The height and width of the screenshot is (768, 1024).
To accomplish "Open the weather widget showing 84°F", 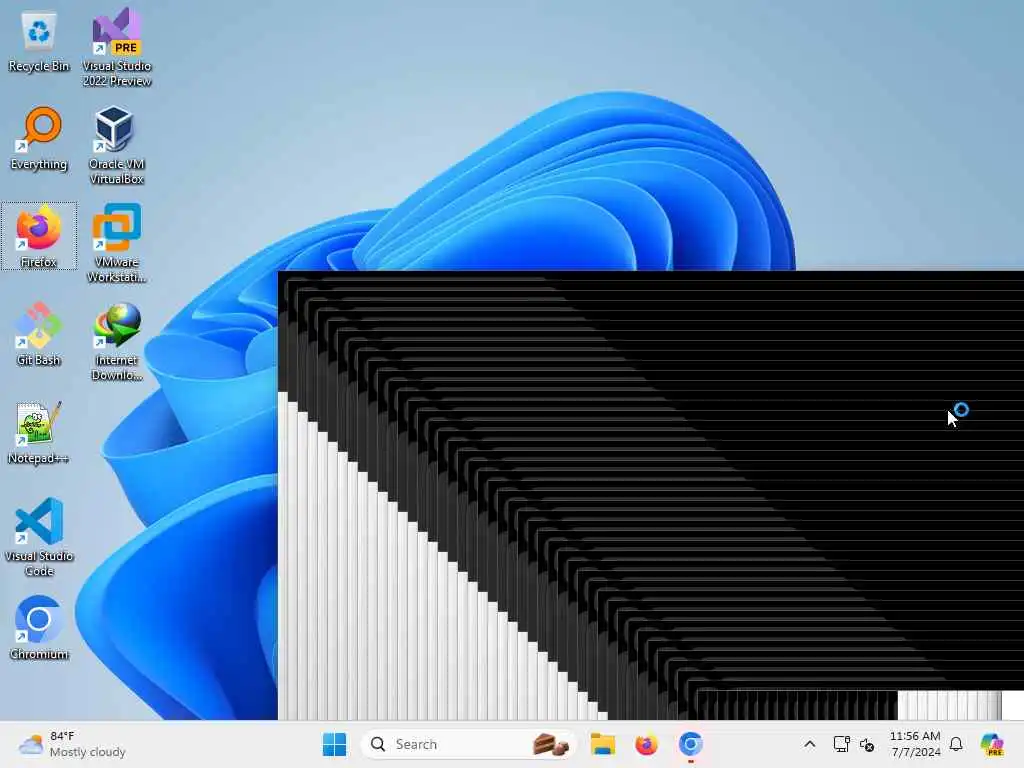I will pyautogui.click(x=72, y=744).
